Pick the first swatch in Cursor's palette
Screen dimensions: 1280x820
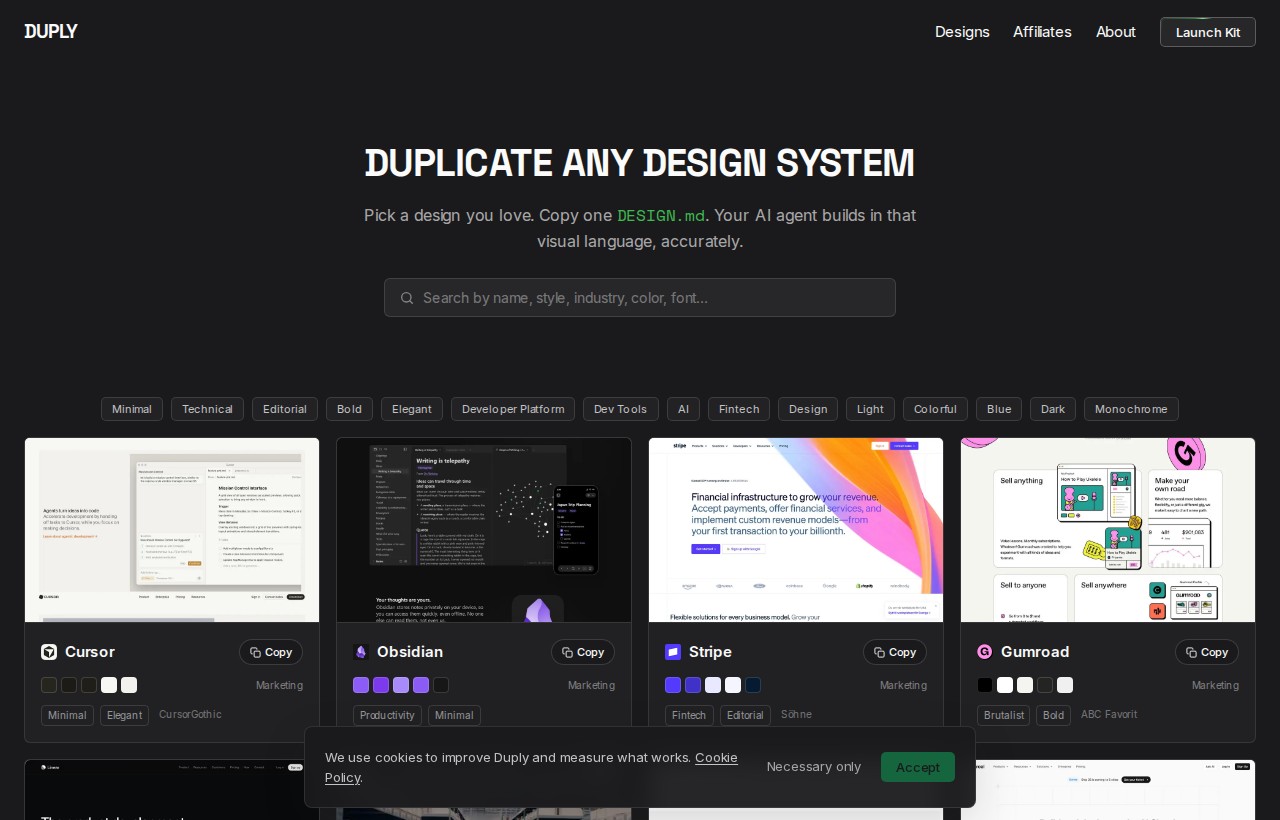pyautogui.click(x=49, y=685)
